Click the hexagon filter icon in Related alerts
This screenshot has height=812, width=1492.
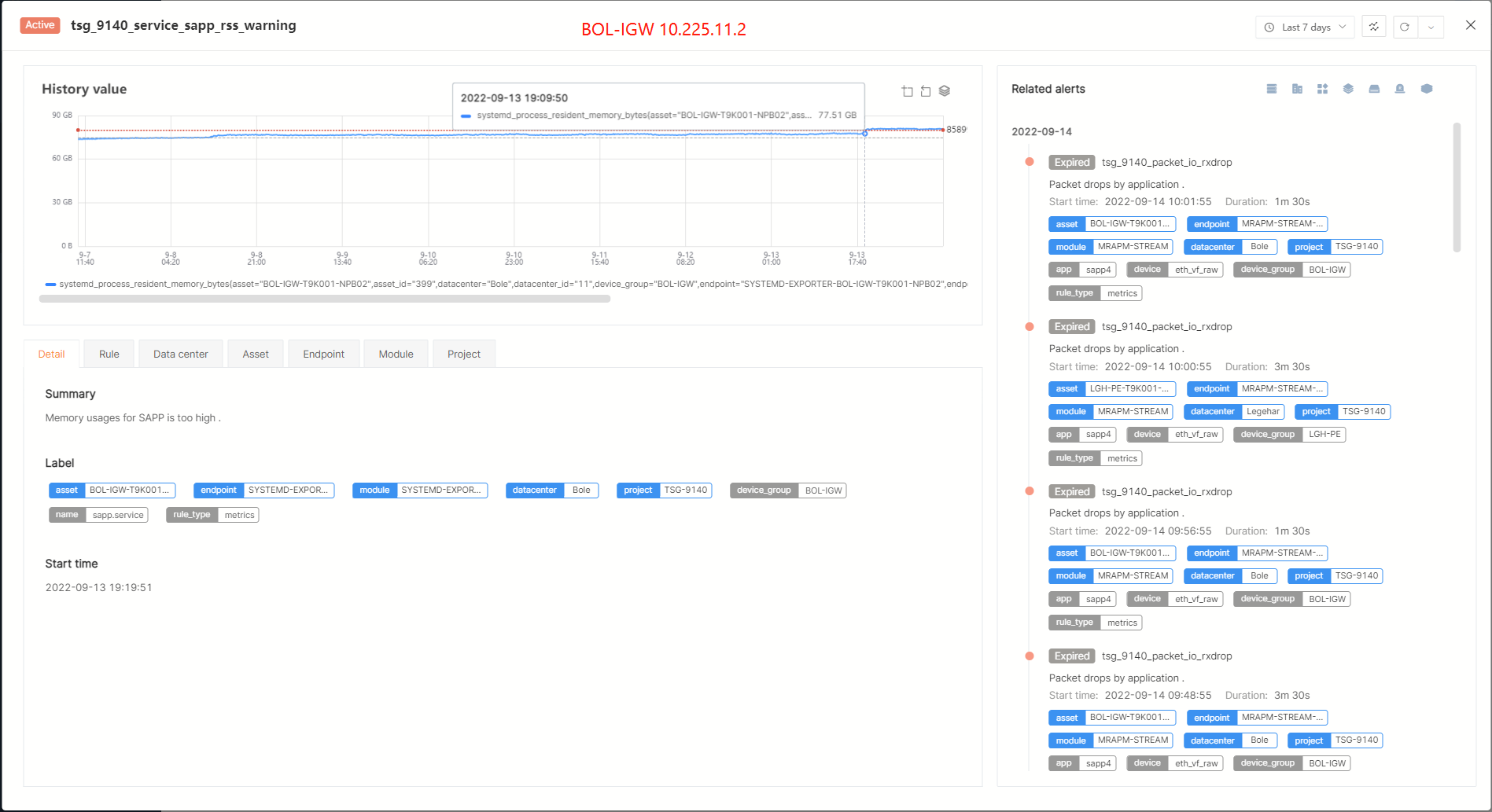coord(1427,89)
